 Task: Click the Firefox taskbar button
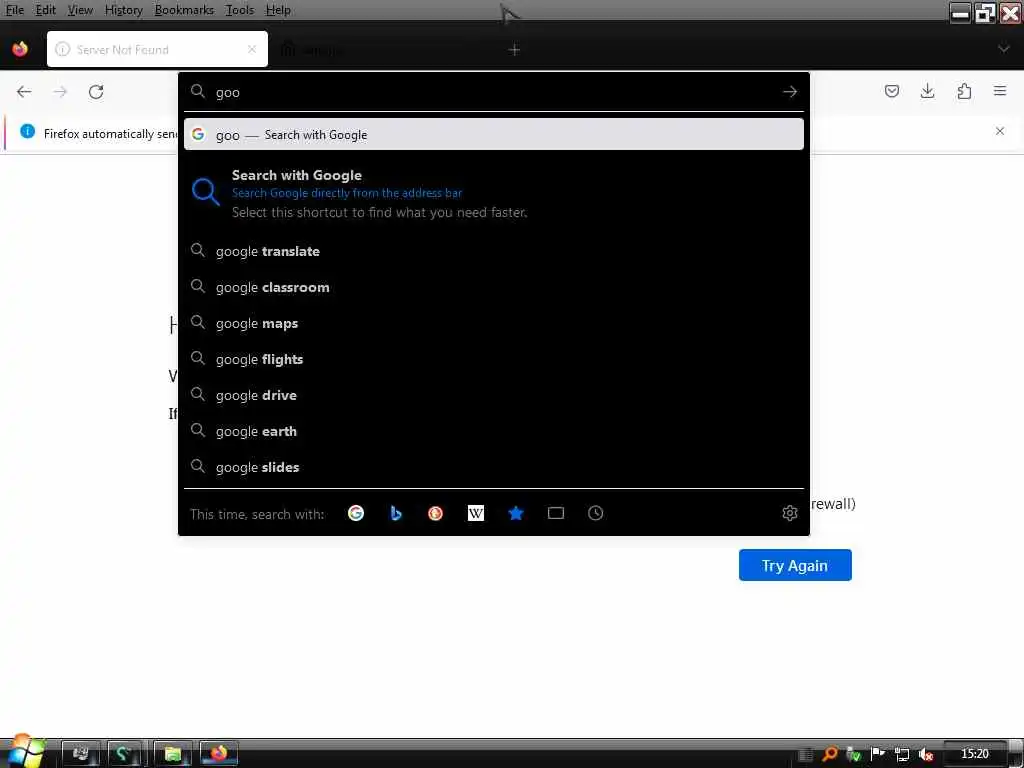pyautogui.click(x=218, y=754)
